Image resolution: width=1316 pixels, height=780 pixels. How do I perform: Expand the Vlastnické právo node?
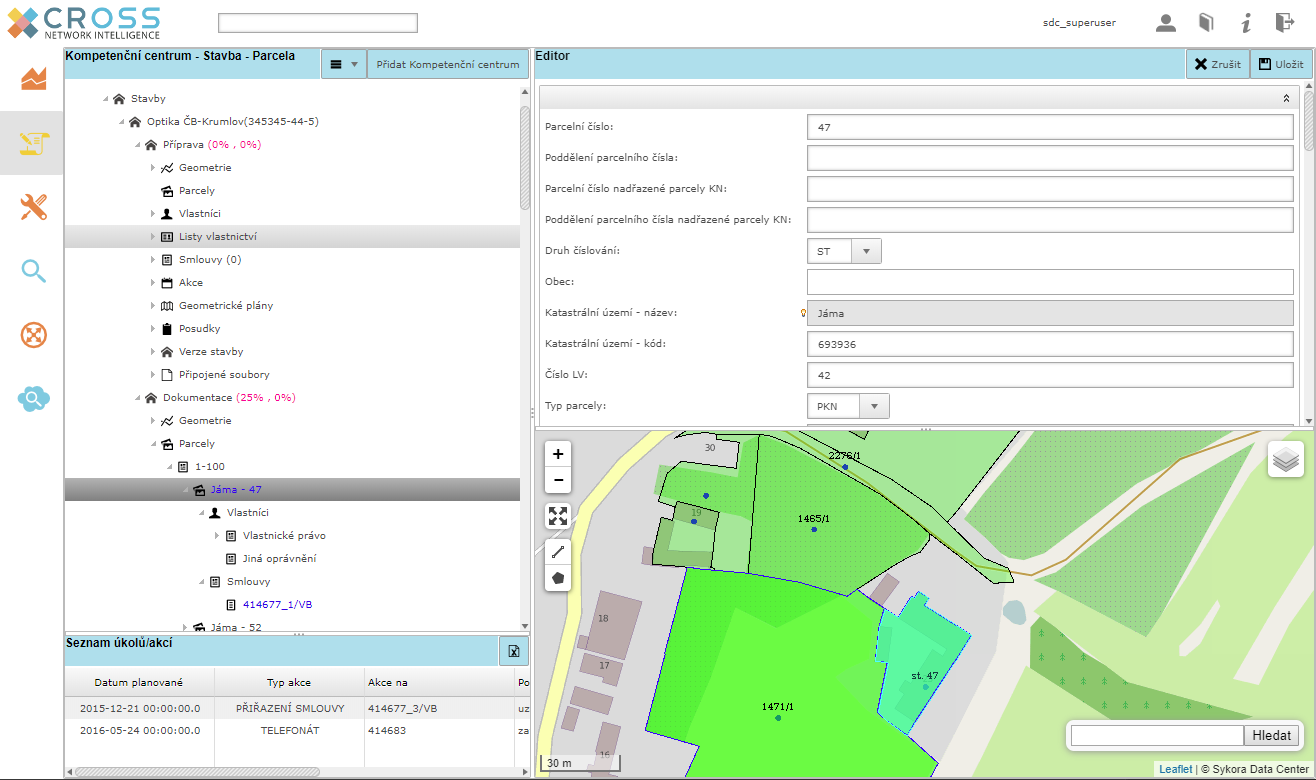click(217, 536)
